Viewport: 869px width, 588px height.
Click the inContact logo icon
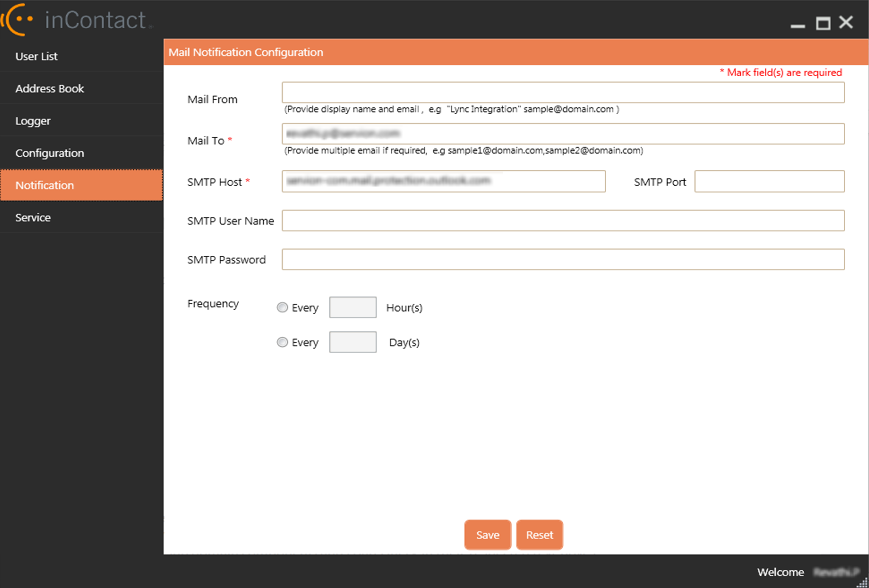pos(17,19)
